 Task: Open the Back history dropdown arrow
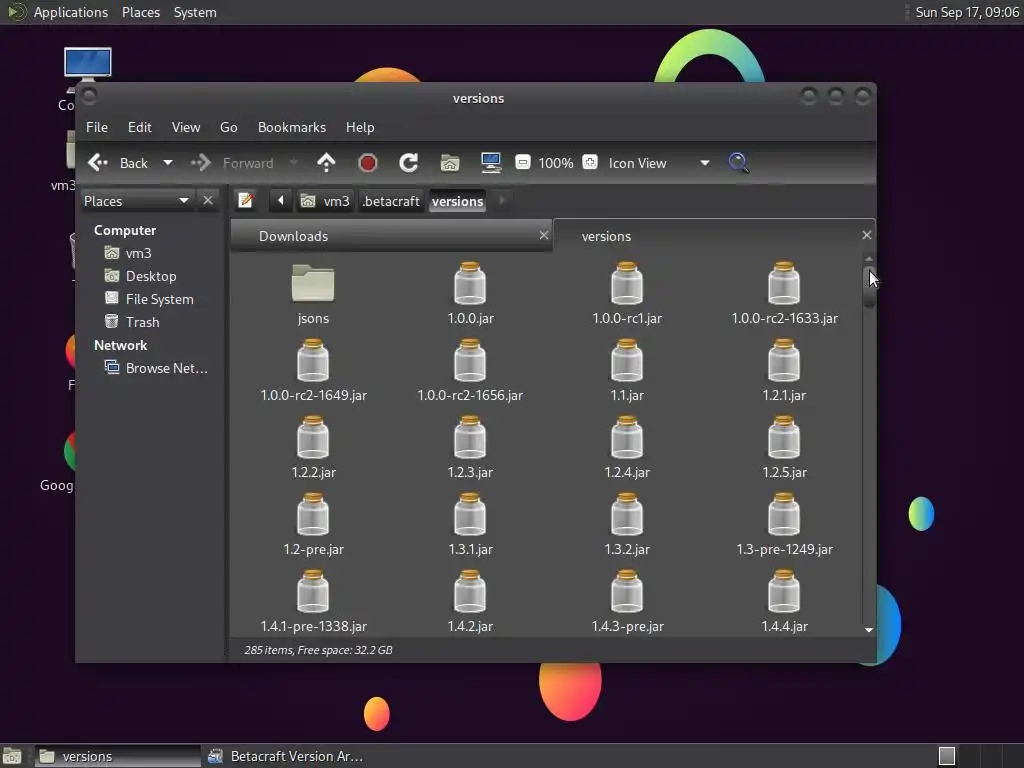168,163
